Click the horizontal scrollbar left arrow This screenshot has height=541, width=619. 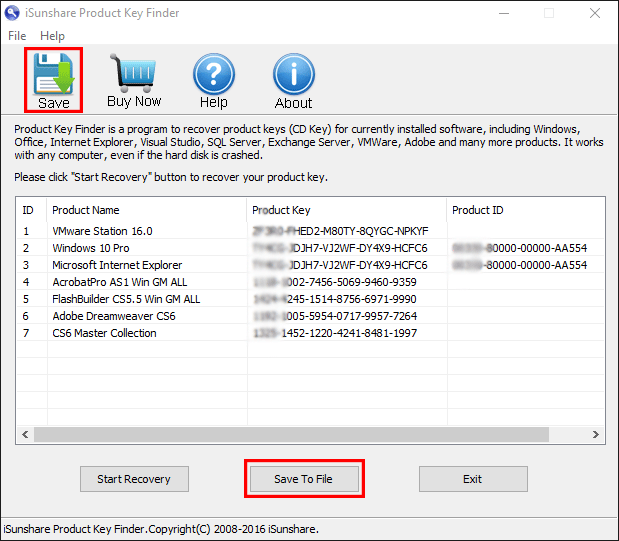[x=25, y=434]
